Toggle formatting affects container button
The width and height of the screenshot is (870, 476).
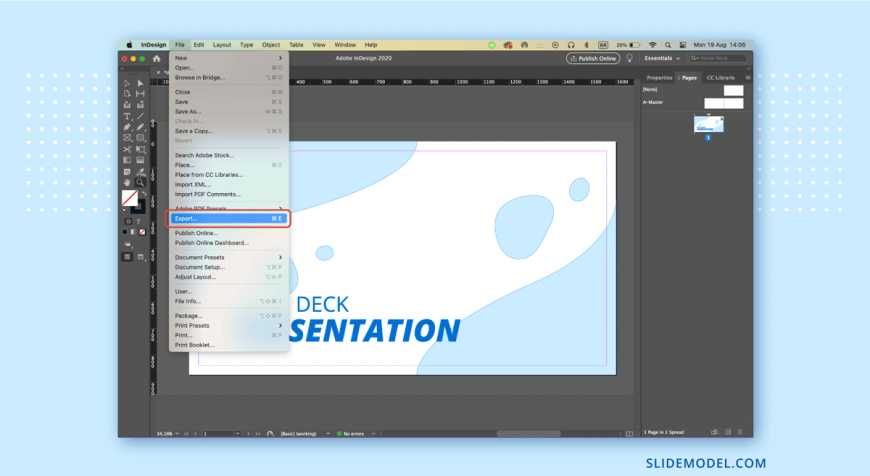point(128,221)
